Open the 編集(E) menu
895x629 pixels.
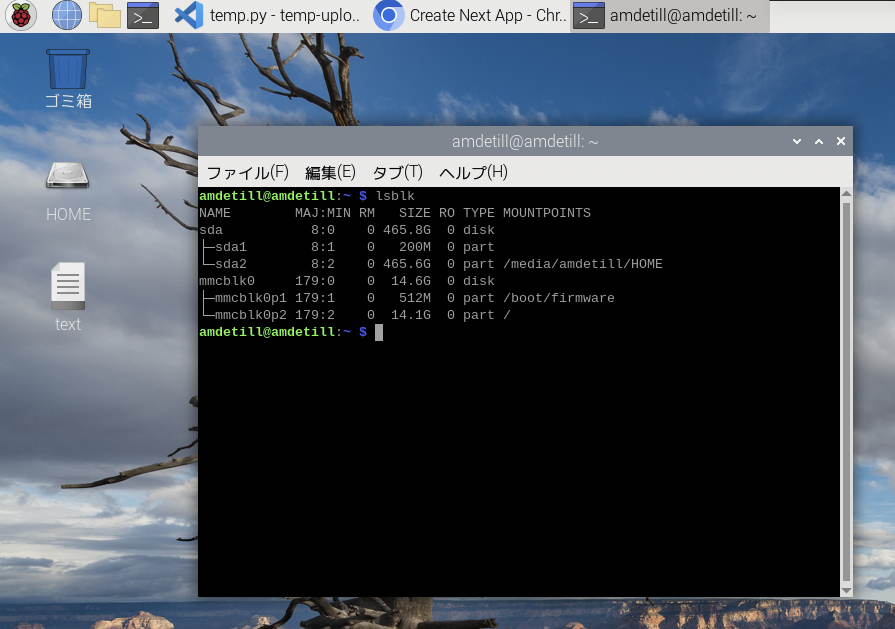(x=330, y=172)
